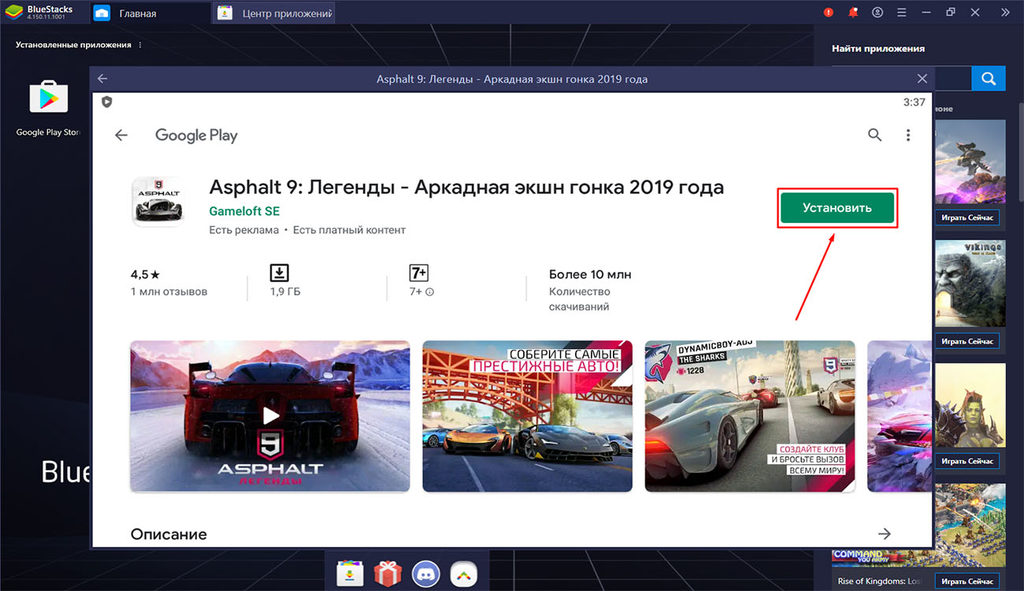The height and width of the screenshot is (591, 1024).
Task: Click the Asphalt 9 app icon
Action: [x=158, y=201]
